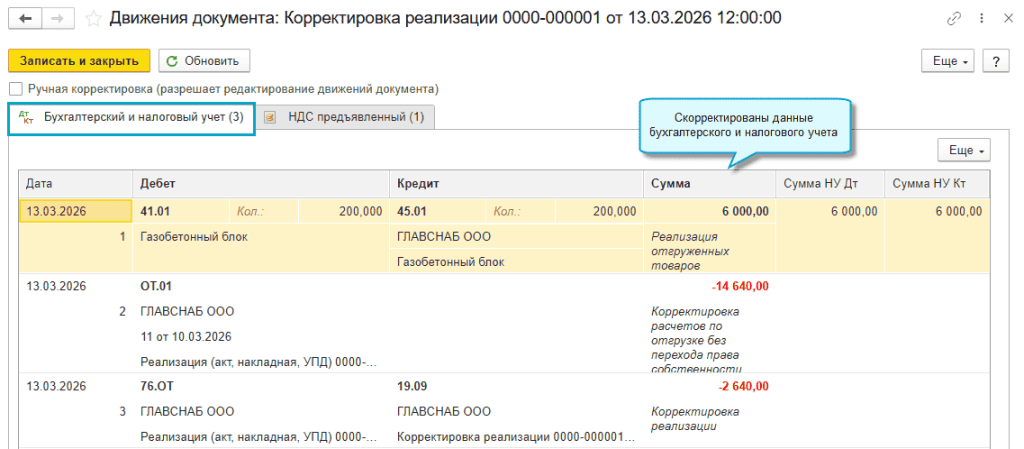Viewport: 1024px width, 449px height.
Task: Click the НДС предъявленный tab icon
Action: click(x=270, y=118)
